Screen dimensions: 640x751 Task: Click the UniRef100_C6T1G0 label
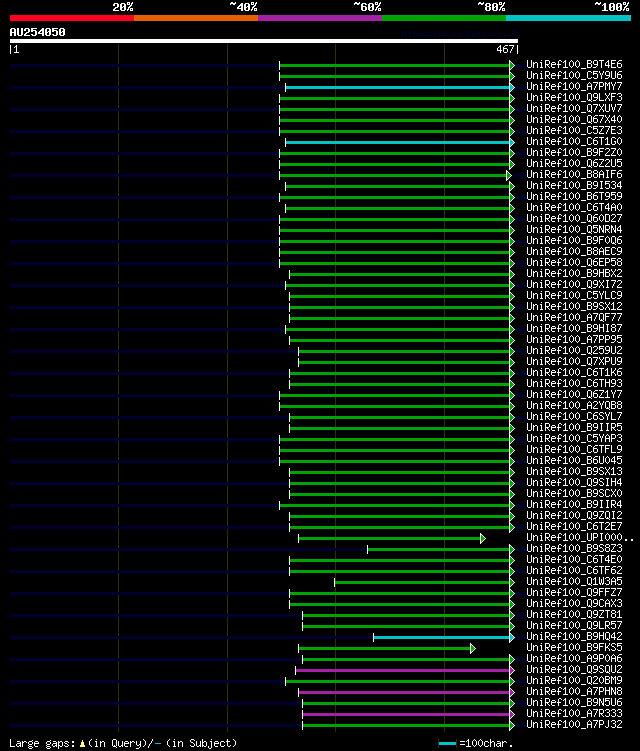coord(574,141)
